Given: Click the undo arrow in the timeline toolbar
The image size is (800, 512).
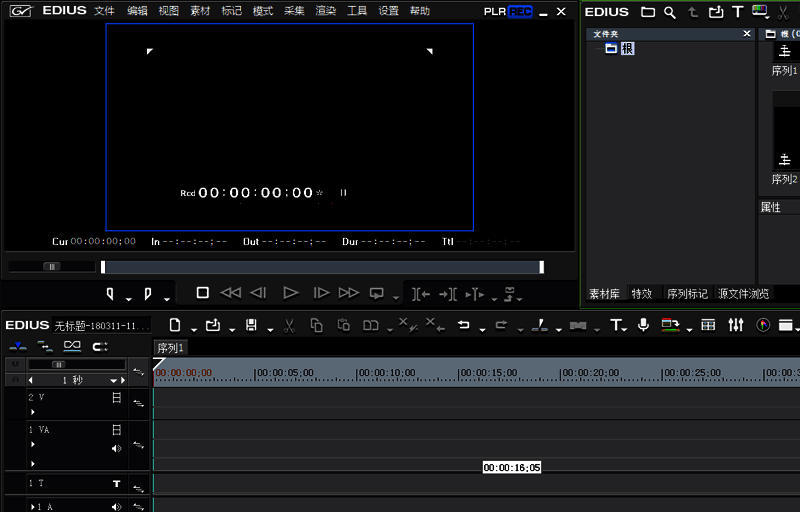Looking at the screenshot, I should [464, 325].
